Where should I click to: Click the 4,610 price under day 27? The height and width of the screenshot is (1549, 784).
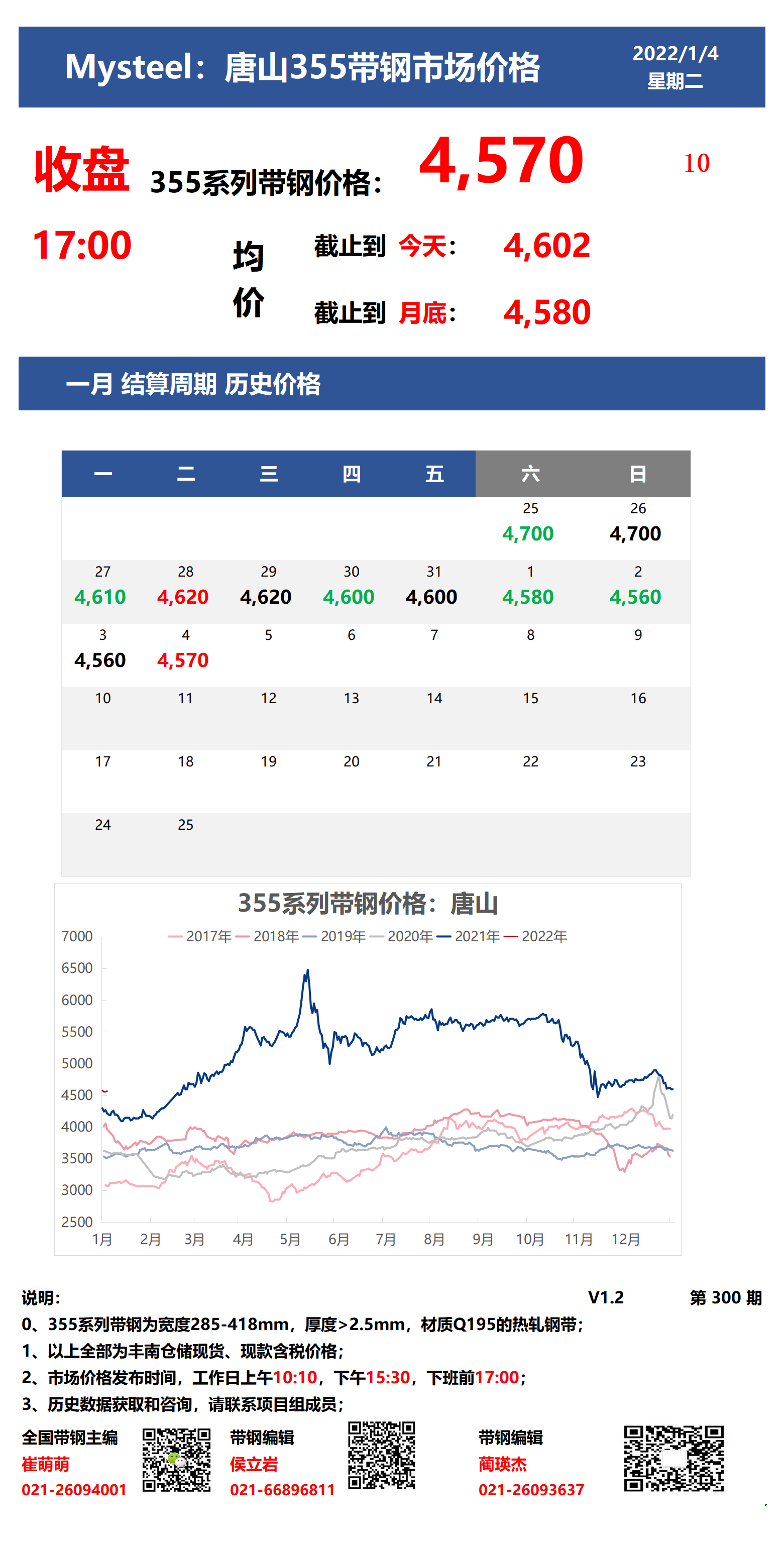tap(100, 597)
